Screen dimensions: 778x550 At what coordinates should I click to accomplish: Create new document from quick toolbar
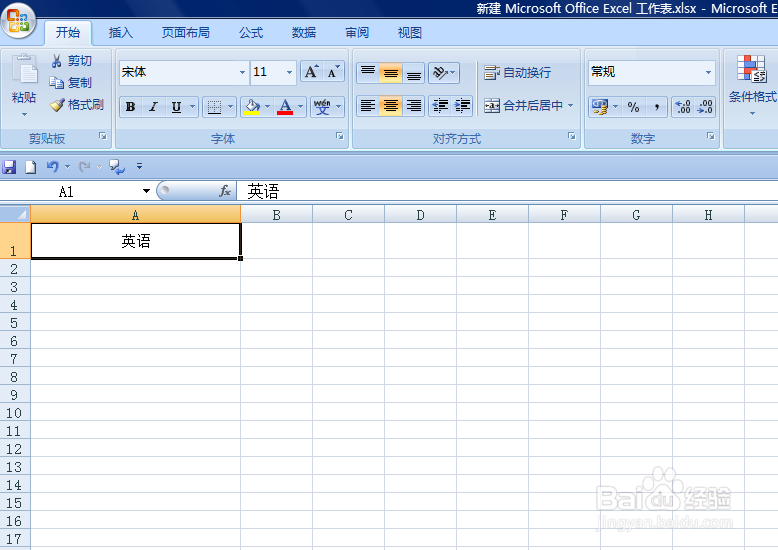pyautogui.click(x=30, y=167)
